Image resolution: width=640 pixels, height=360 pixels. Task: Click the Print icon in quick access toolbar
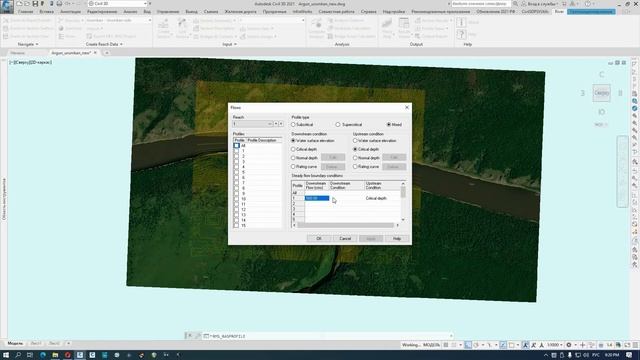[59, 4]
